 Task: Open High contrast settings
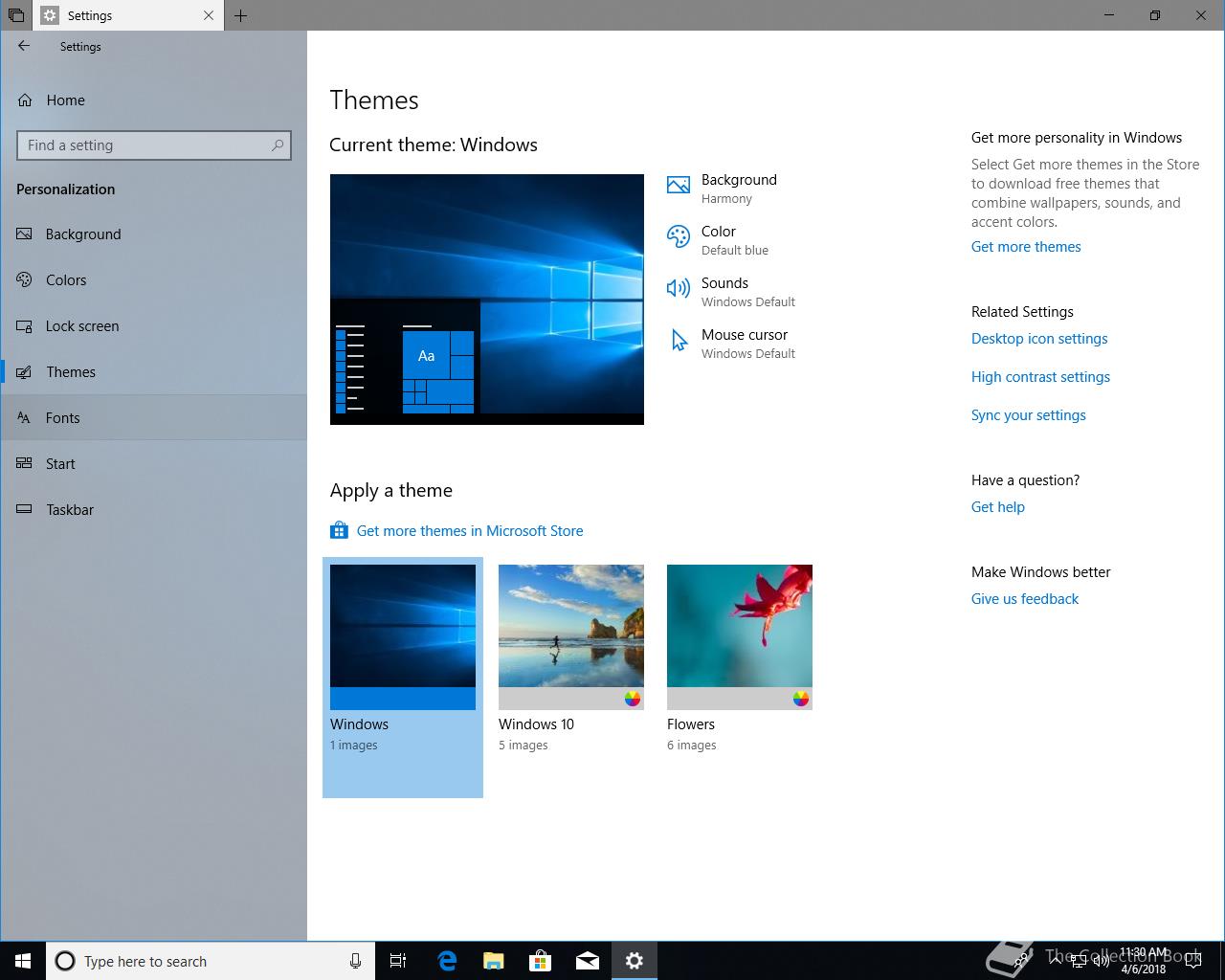[1040, 377]
